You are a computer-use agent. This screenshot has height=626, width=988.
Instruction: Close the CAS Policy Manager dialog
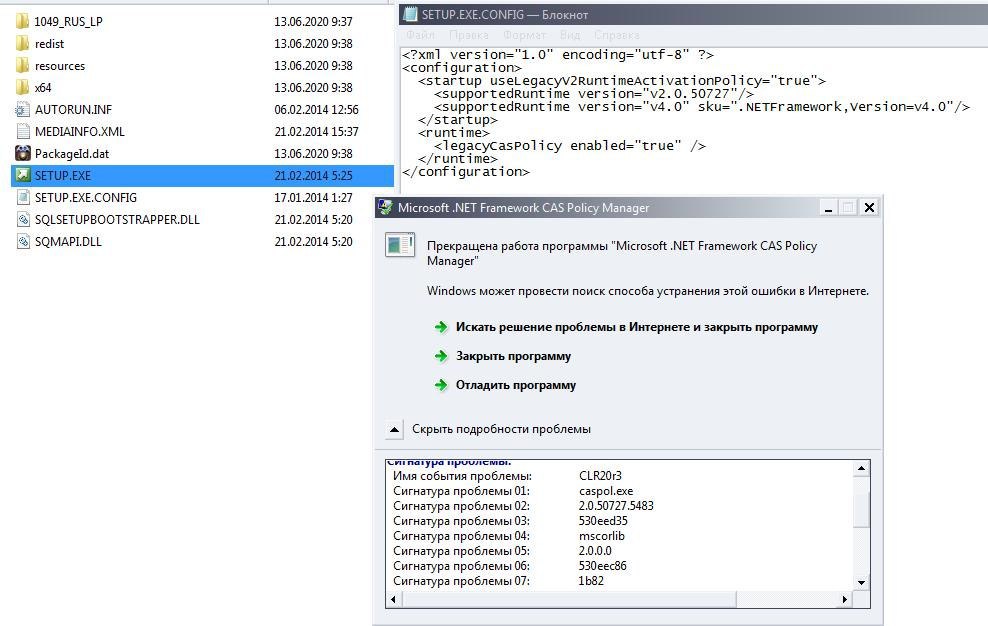pyautogui.click(x=869, y=207)
